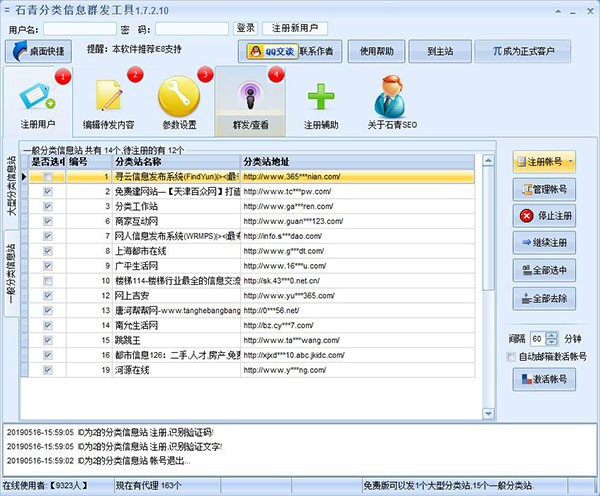Open the 注册用户 section icon
The height and width of the screenshot is (496, 600).
coord(37,100)
